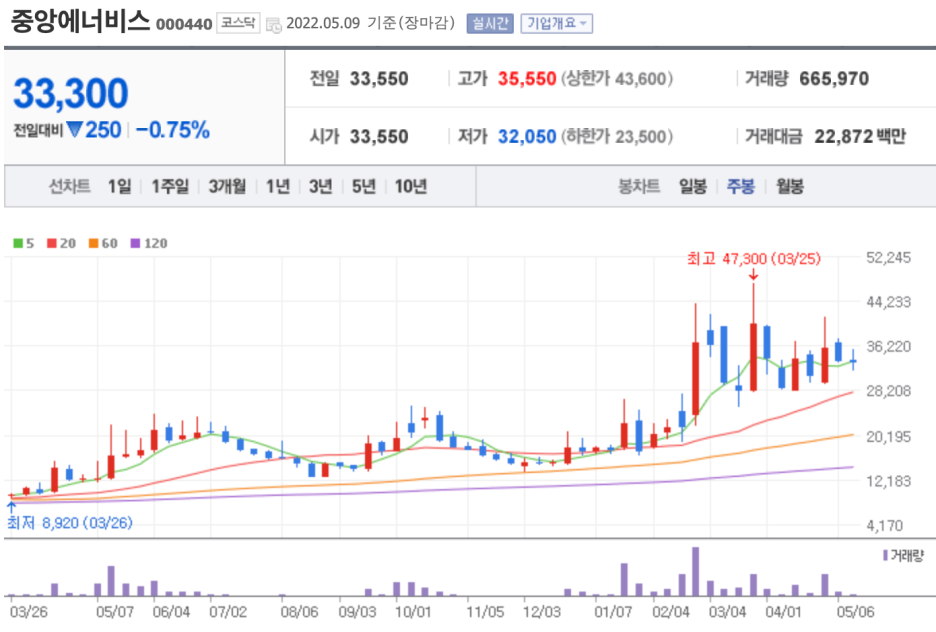Click the 저가 value 32,050
Image resolution: width=936 pixels, height=632 pixels.
click(526, 137)
